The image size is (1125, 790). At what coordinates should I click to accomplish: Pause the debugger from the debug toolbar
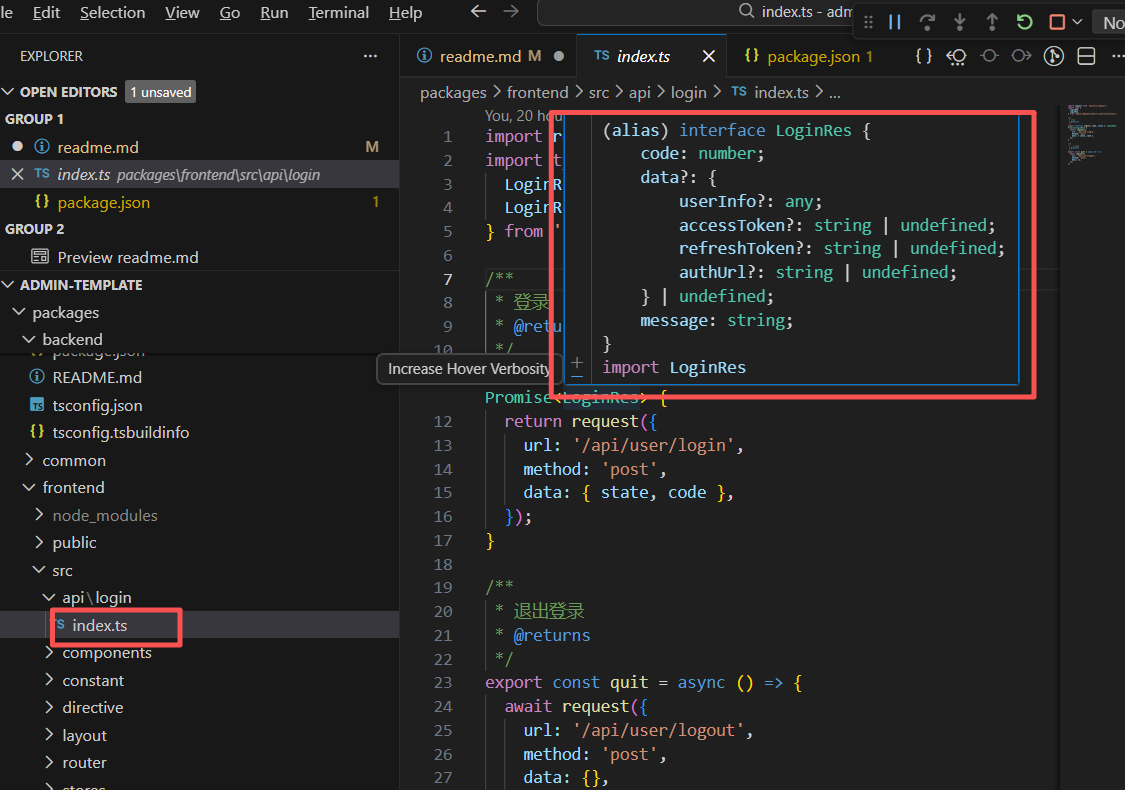(x=895, y=22)
